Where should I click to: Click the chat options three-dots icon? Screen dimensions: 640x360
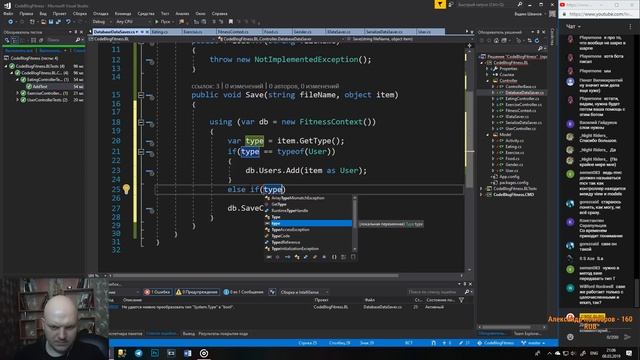[630, 26]
